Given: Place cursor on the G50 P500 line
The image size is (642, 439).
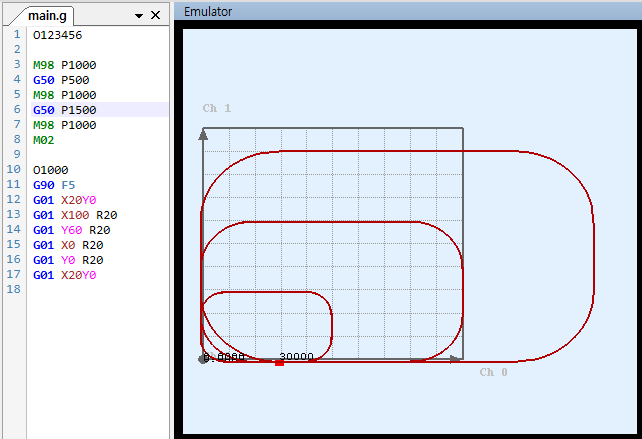Looking at the screenshot, I should coord(62,79).
